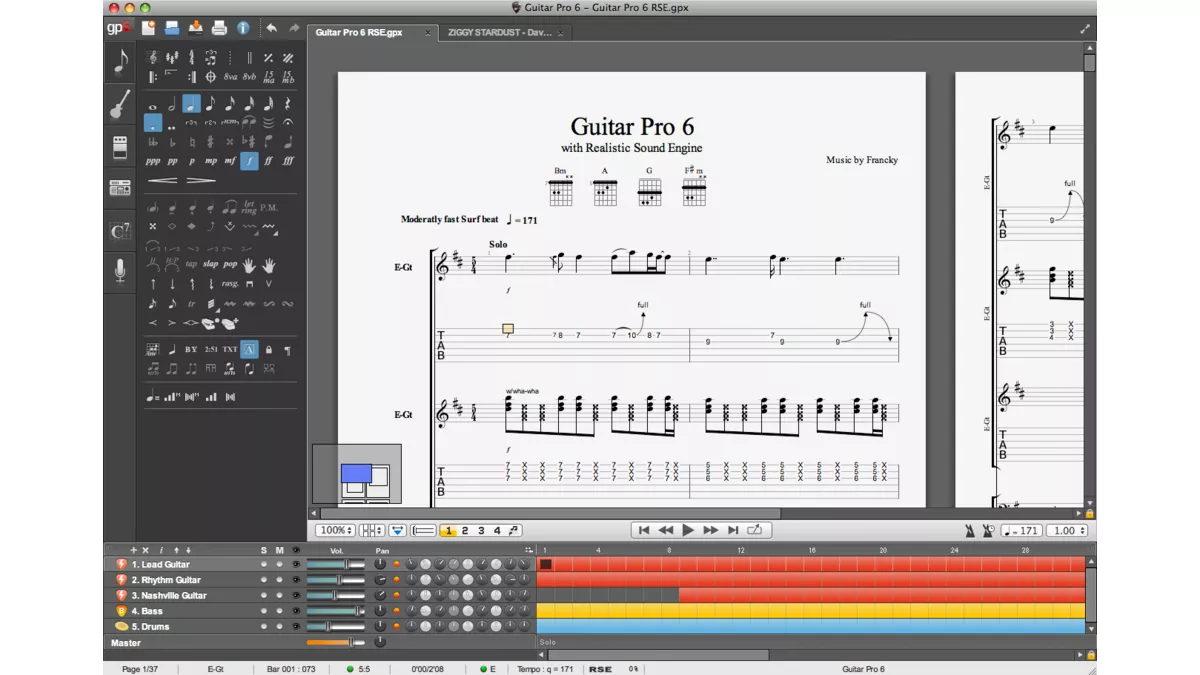Image resolution: width=1200 pixels, height=675 pixels.
Task: Toggle visibility of the Drums track
Action: coord(295,627)
